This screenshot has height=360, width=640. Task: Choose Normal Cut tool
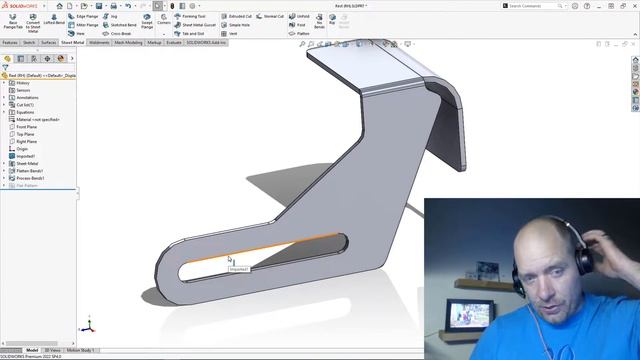270,16
